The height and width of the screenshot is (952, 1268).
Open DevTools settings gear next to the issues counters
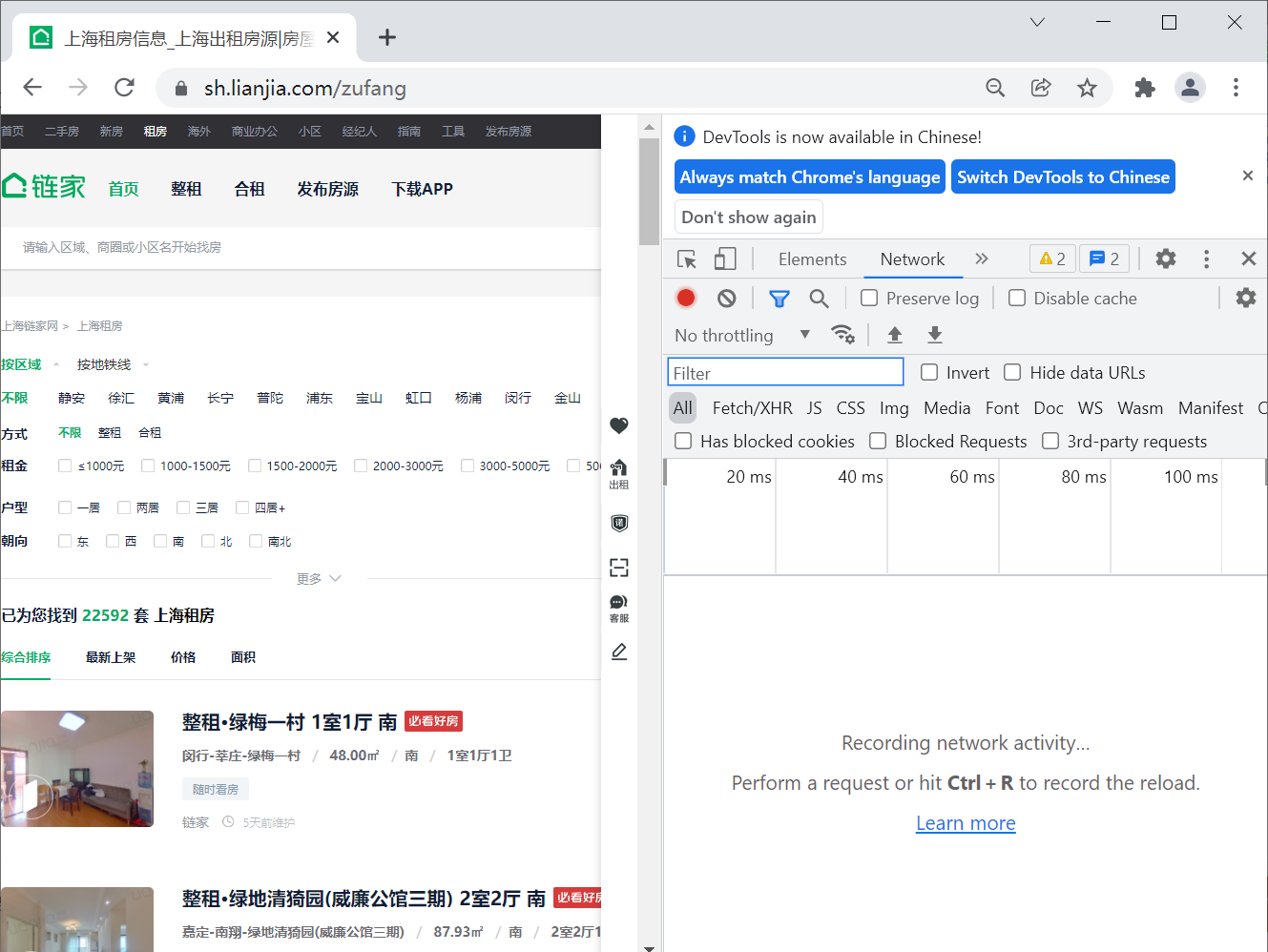pyautogui.click(x=1166, y=259)
